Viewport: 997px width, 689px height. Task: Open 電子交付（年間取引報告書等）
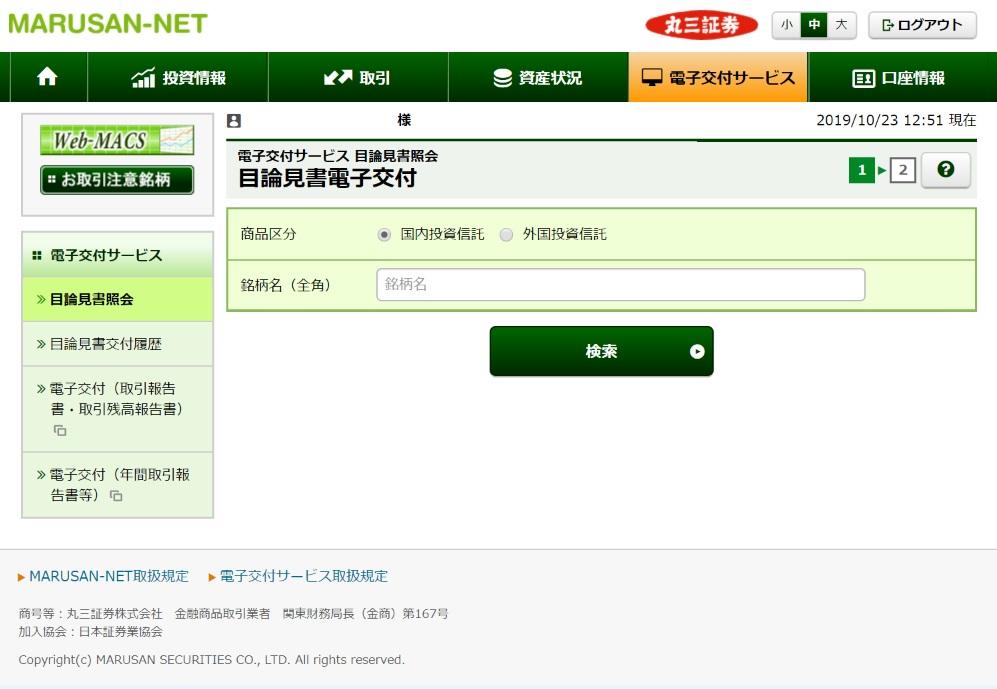click(118, 484)
